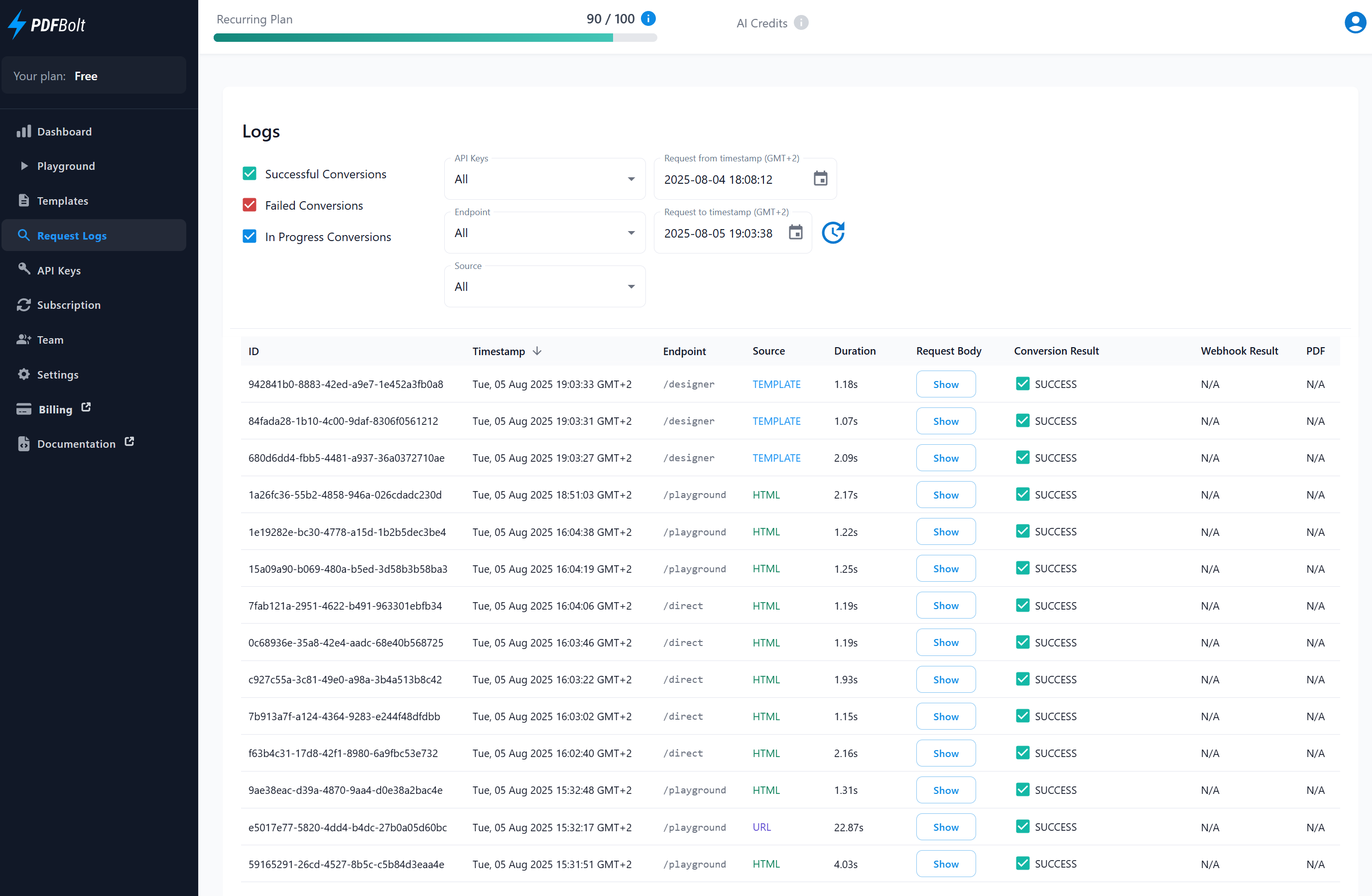Screen dimensions: 1372x896
Task: Click the AI Credits info icon
Action: coord(801,23)
